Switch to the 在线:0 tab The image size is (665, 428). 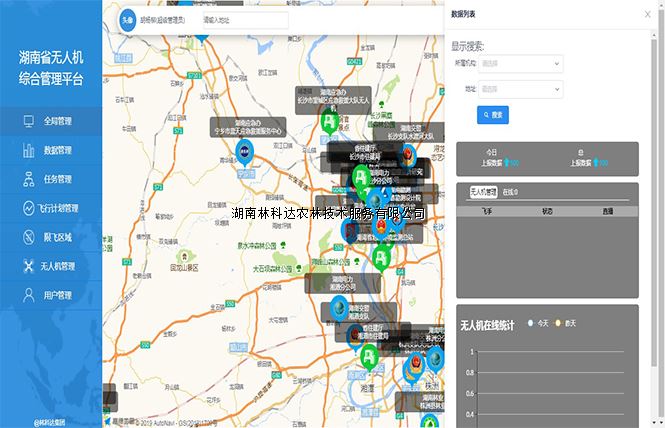pyautogui.click(x=510, y=191)
